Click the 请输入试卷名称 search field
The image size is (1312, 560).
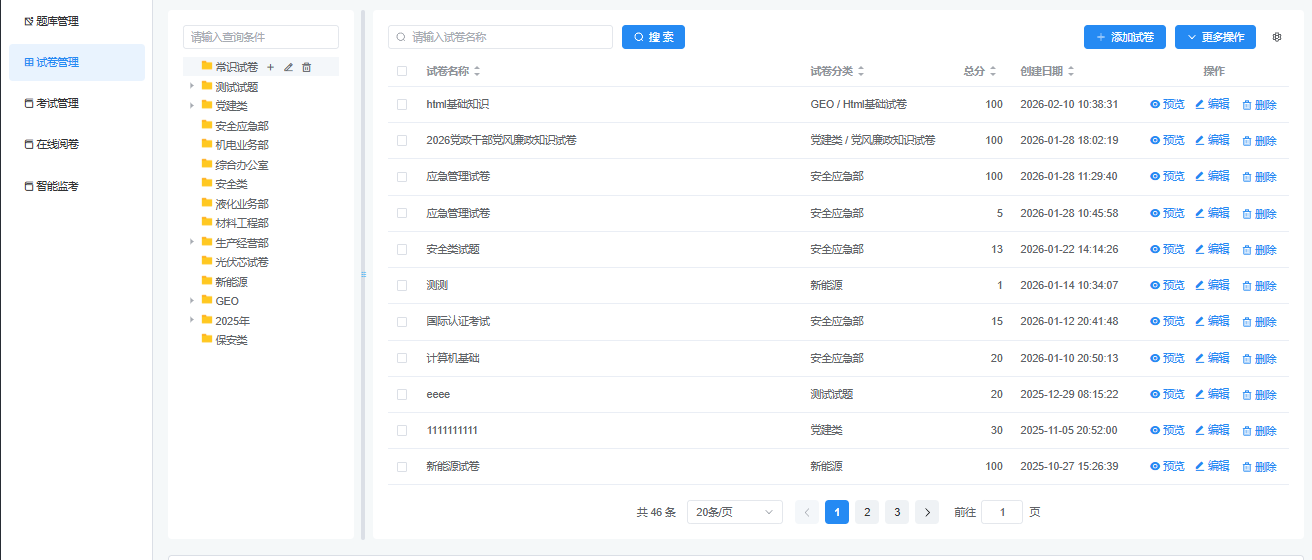pyautogui.click(x=500, y=37)
